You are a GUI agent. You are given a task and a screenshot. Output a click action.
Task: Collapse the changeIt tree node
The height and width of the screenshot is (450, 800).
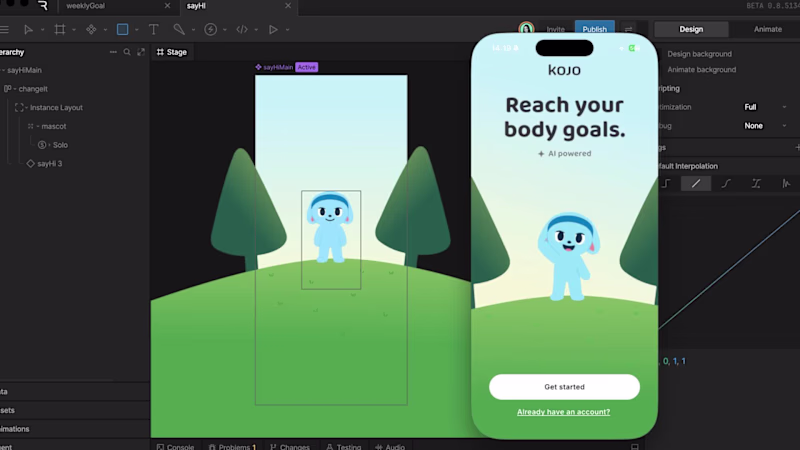(15, 89)
